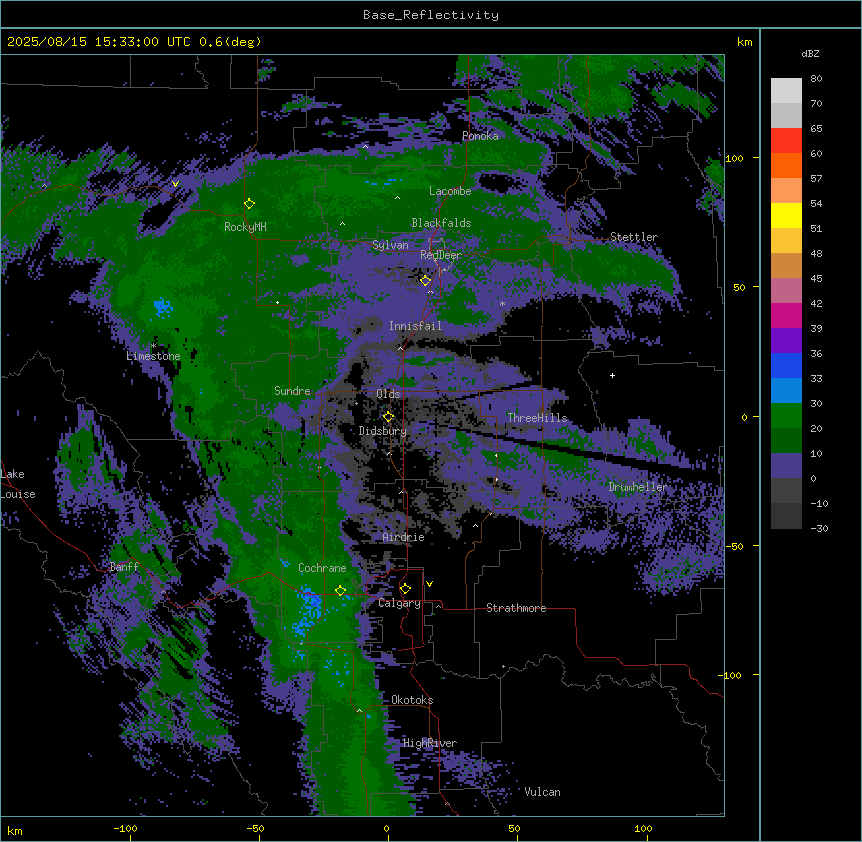Image resolution: width=862 pixels, height=842 pixels.
Task: Click the km unit label at bottom left
Action: [15, 831]
